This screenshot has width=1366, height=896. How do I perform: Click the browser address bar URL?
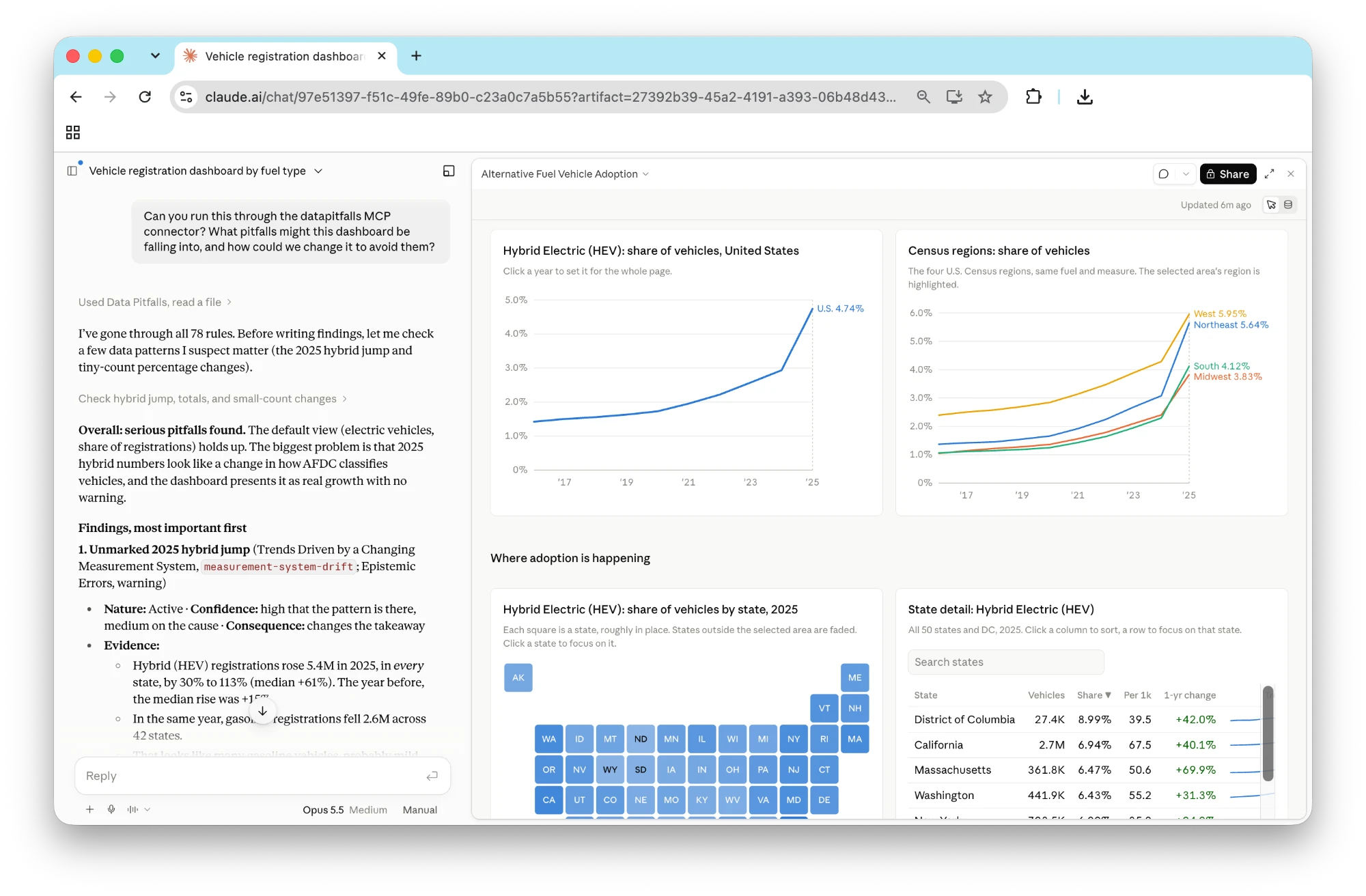pos(550,97)
